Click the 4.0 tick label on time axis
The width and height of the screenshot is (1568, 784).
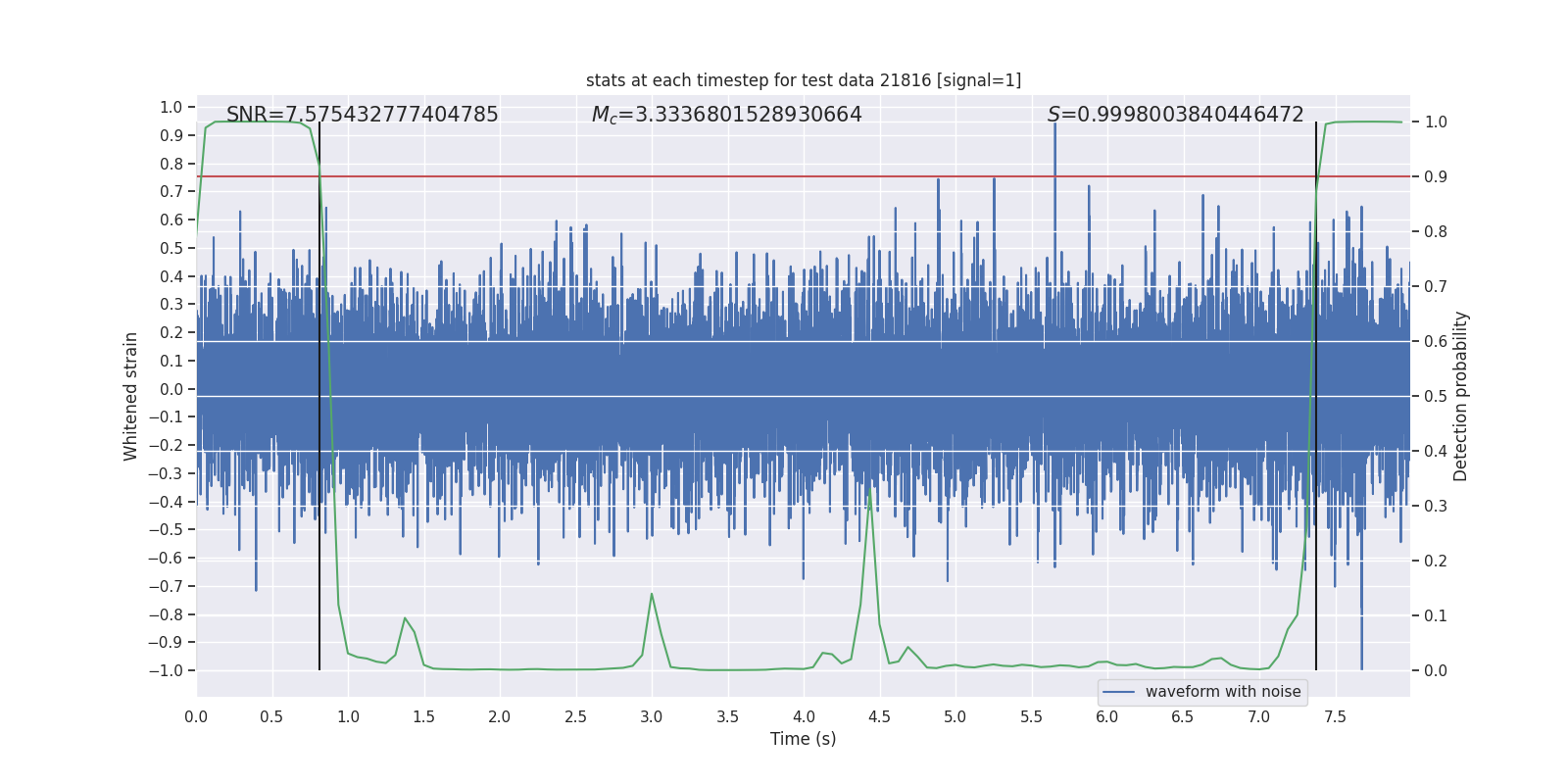coord(803,716)
